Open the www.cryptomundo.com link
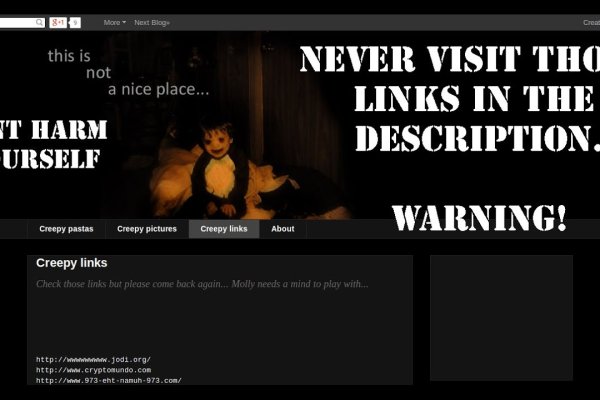This screenshot has height=400, width=600. point(93,370)
